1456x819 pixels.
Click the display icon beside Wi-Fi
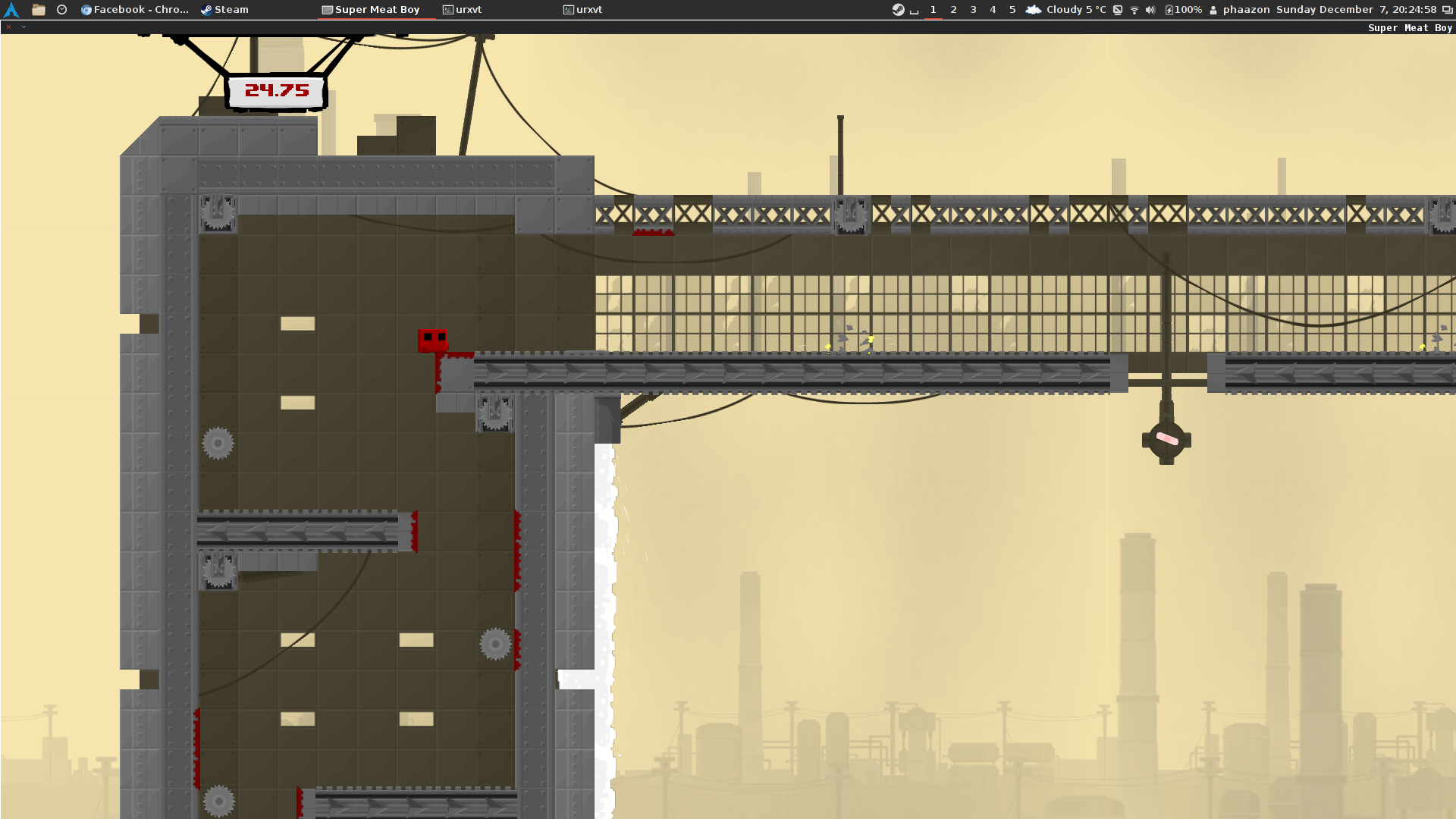coord(1118,10)
